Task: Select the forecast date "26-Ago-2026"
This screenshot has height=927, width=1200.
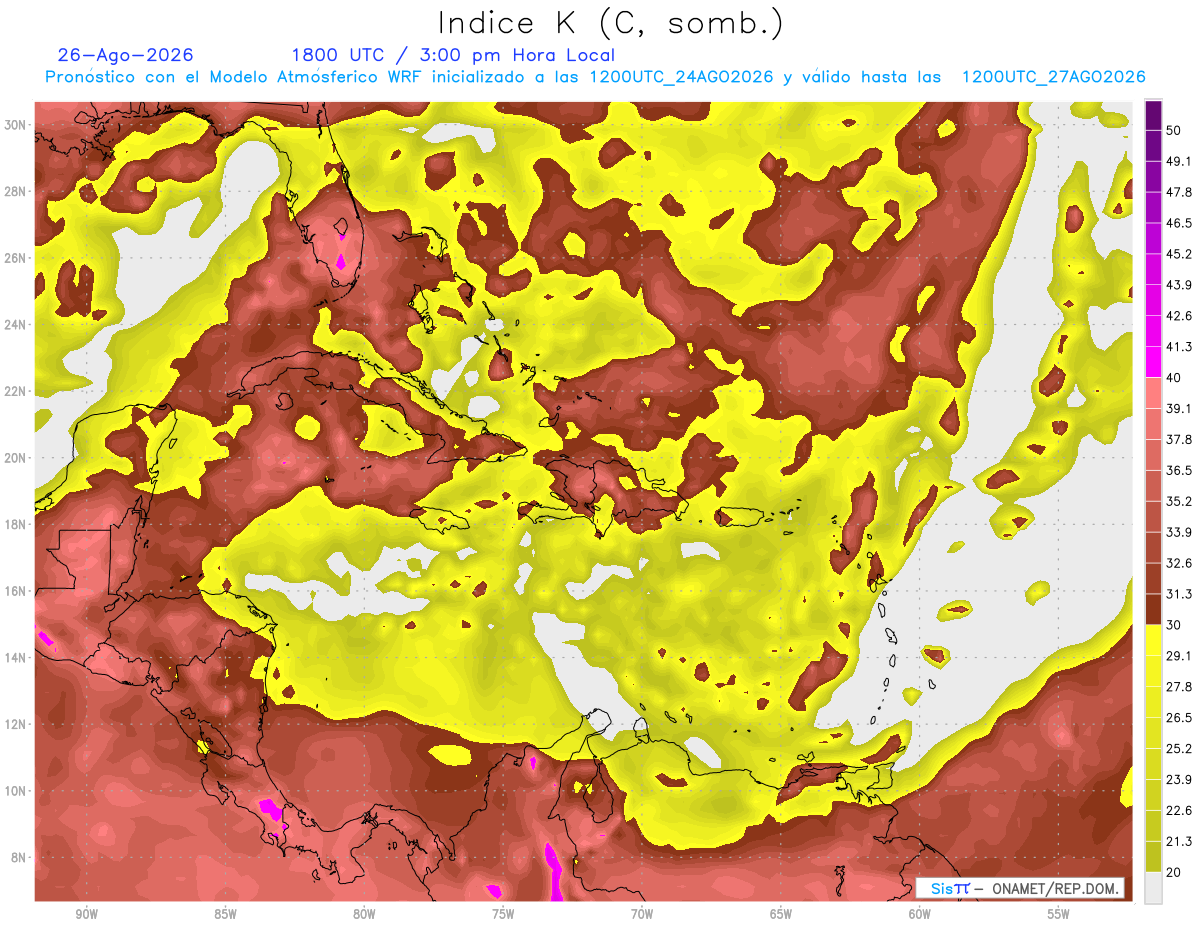Action: point(126,55)
